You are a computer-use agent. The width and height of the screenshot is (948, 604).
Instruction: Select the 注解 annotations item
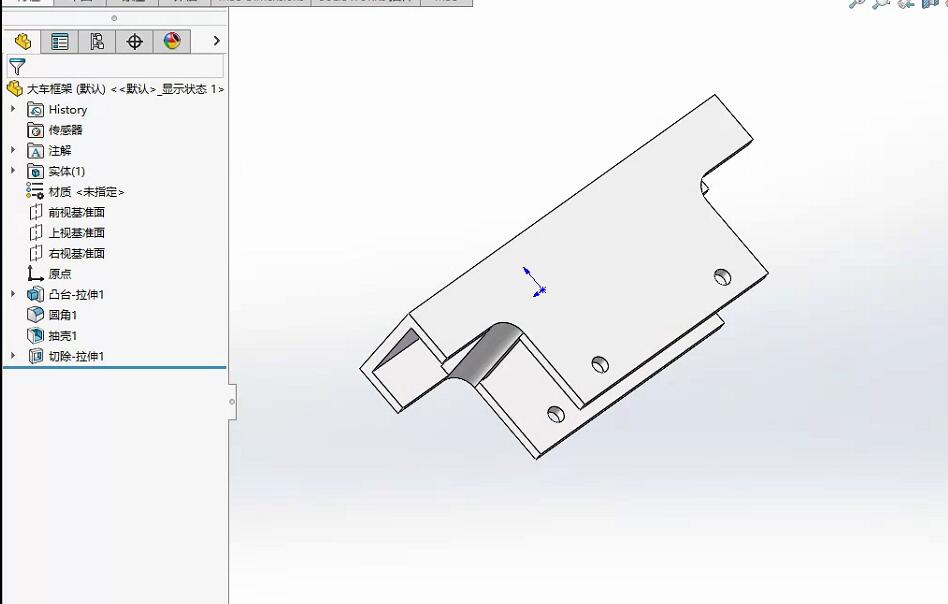pyautogui.click(x=49, y=151)
